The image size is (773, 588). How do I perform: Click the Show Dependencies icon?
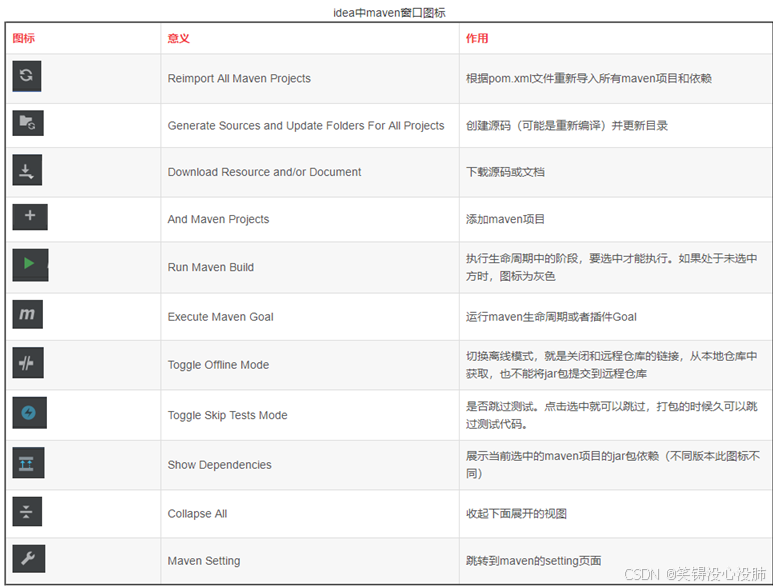pos(28,462)
